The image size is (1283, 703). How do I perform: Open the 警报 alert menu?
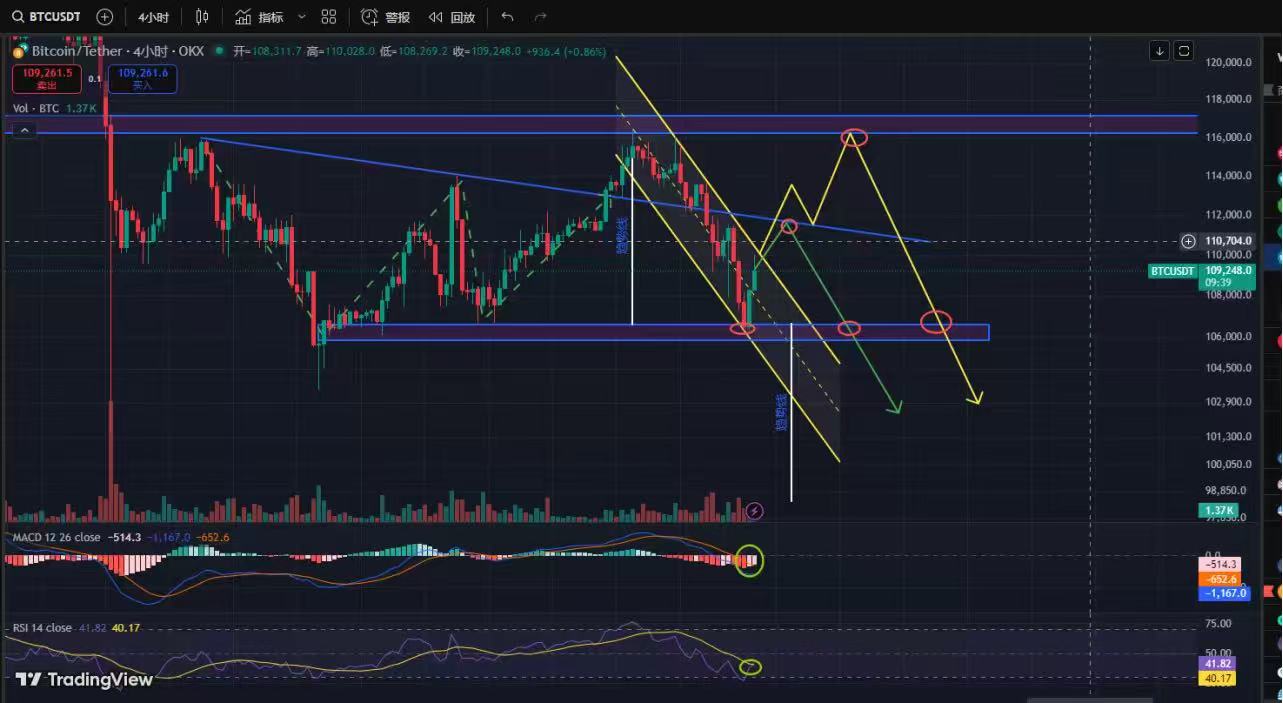coord(386,17)
